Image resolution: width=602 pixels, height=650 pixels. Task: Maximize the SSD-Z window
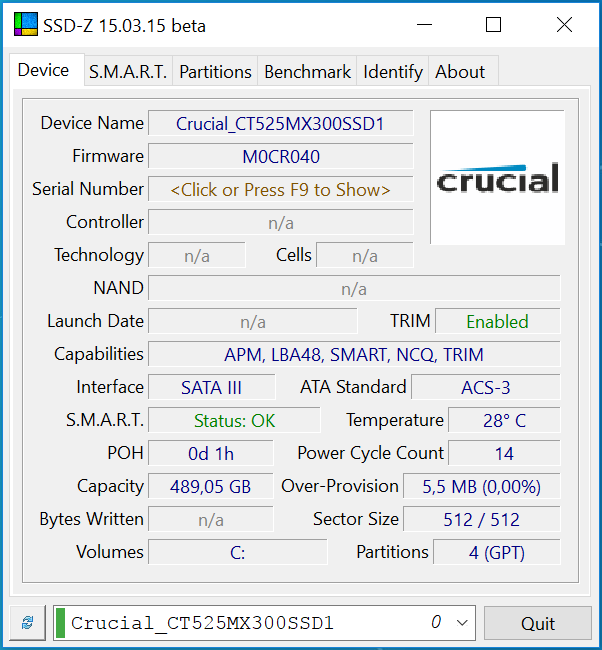click(x=493, y=25)
